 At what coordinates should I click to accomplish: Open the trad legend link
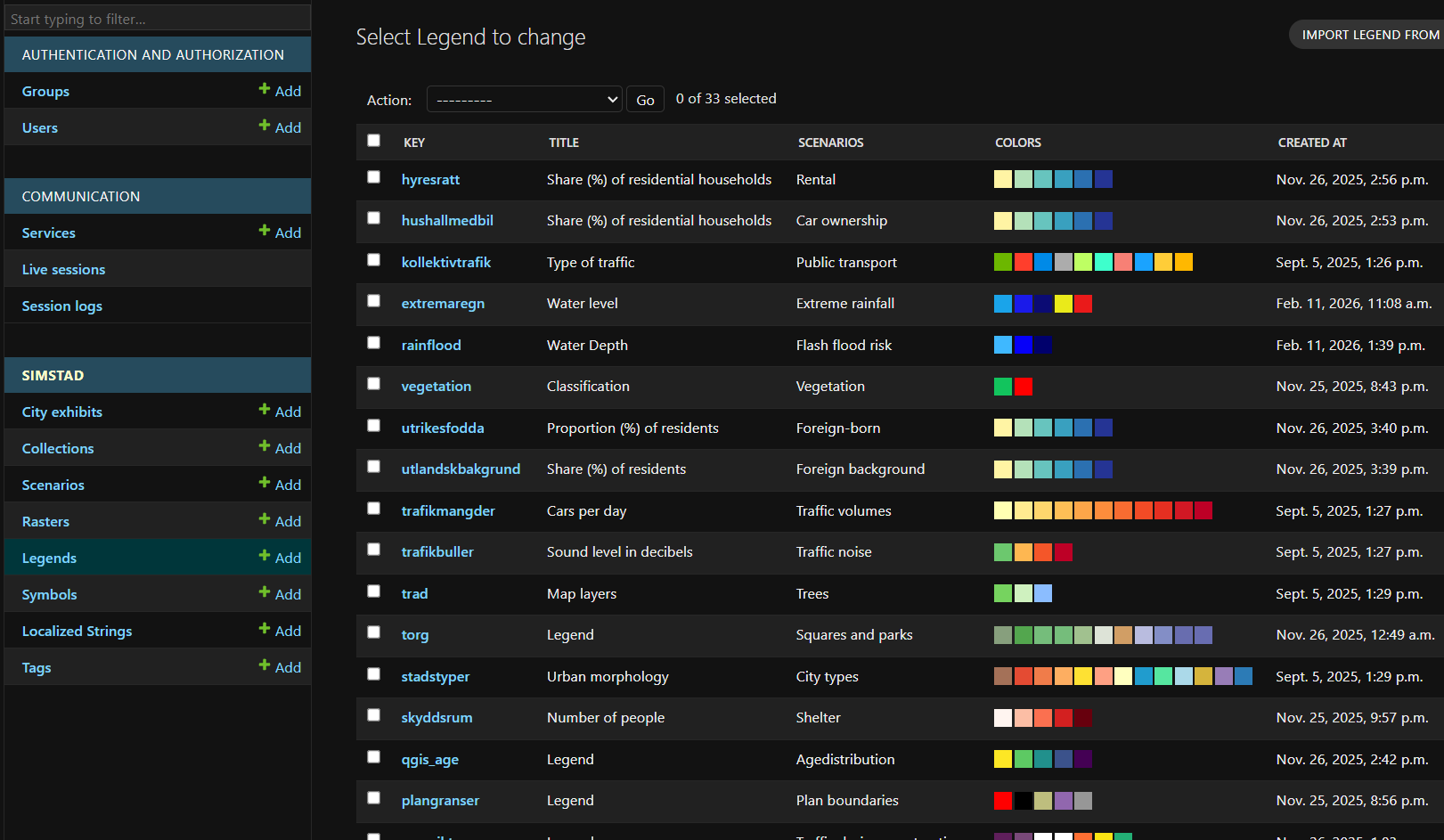coord(414,593)
